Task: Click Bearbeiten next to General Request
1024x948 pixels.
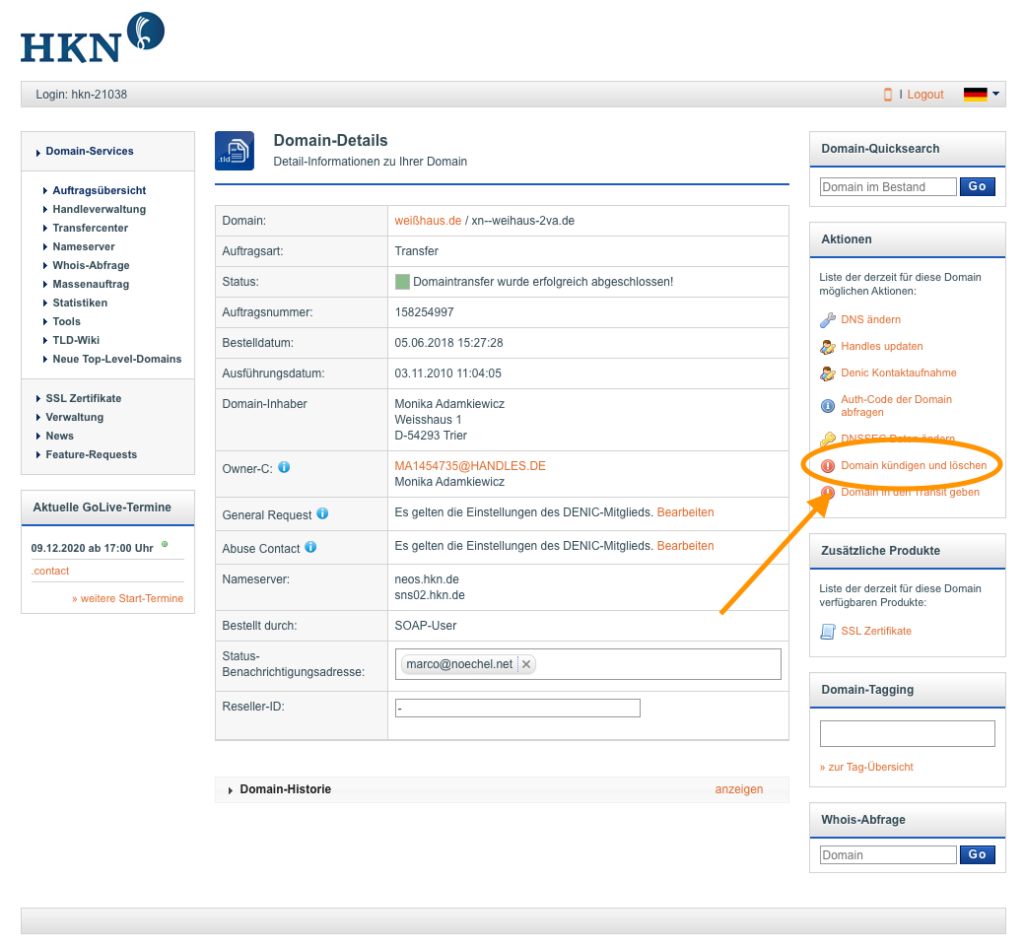Action: click(x=686, y=513)
